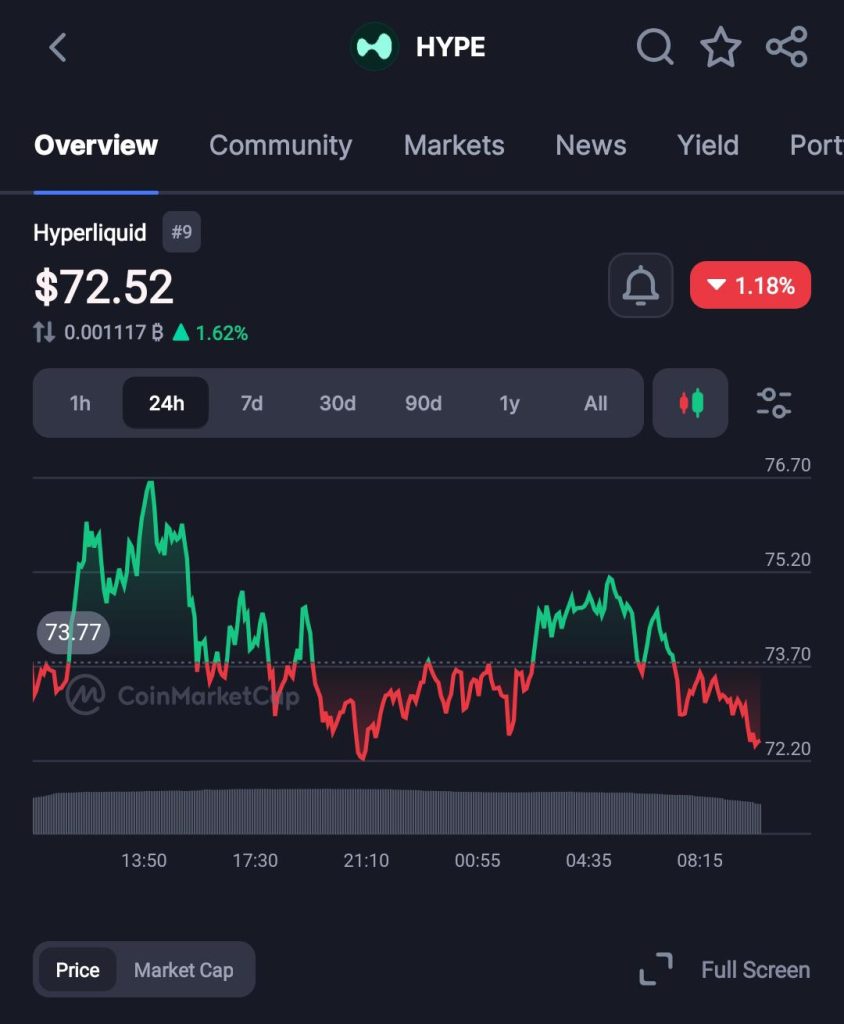The width and height of the screenshot is (844, 1024).
Task: Select the All time range
Action: click(595, 403)
